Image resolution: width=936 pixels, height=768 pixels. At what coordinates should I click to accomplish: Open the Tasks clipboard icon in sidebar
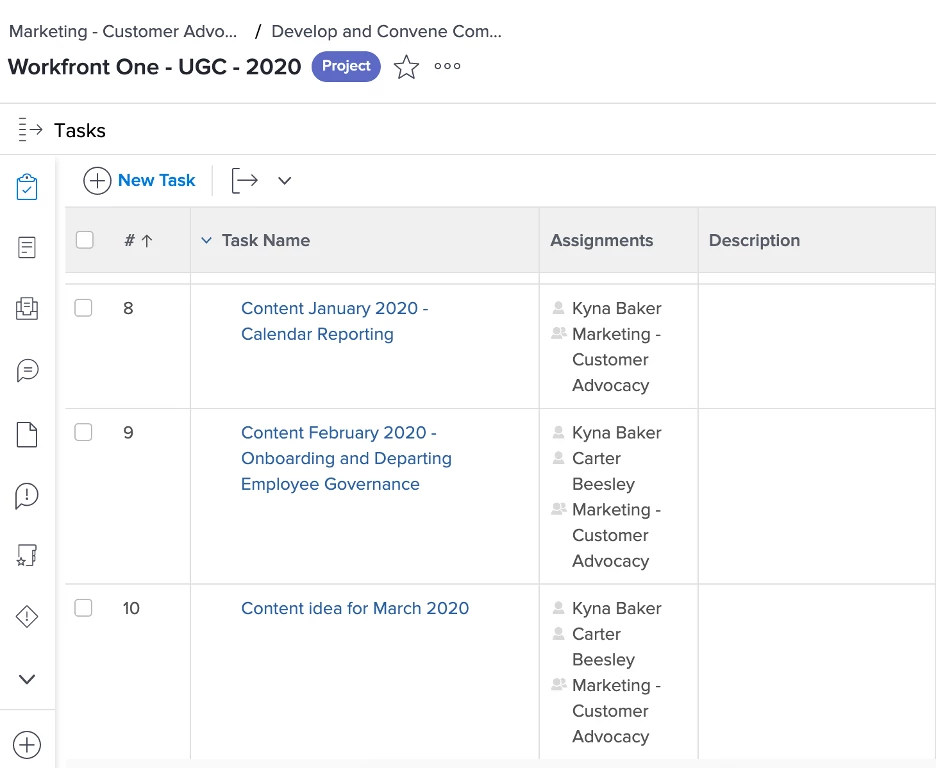(x=27, y=187)
